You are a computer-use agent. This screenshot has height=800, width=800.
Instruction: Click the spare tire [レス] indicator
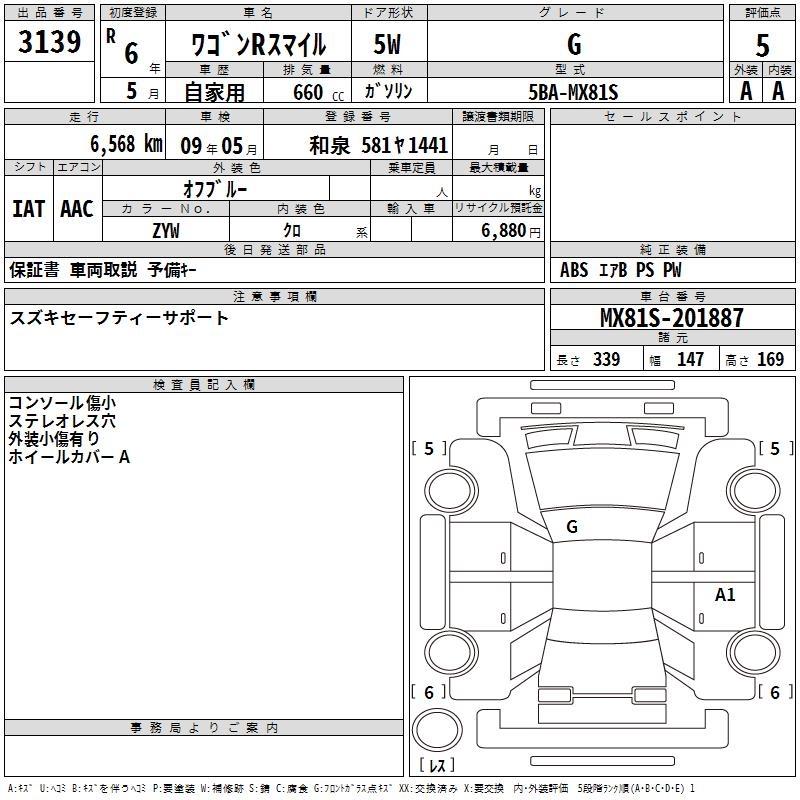[441, 765]
